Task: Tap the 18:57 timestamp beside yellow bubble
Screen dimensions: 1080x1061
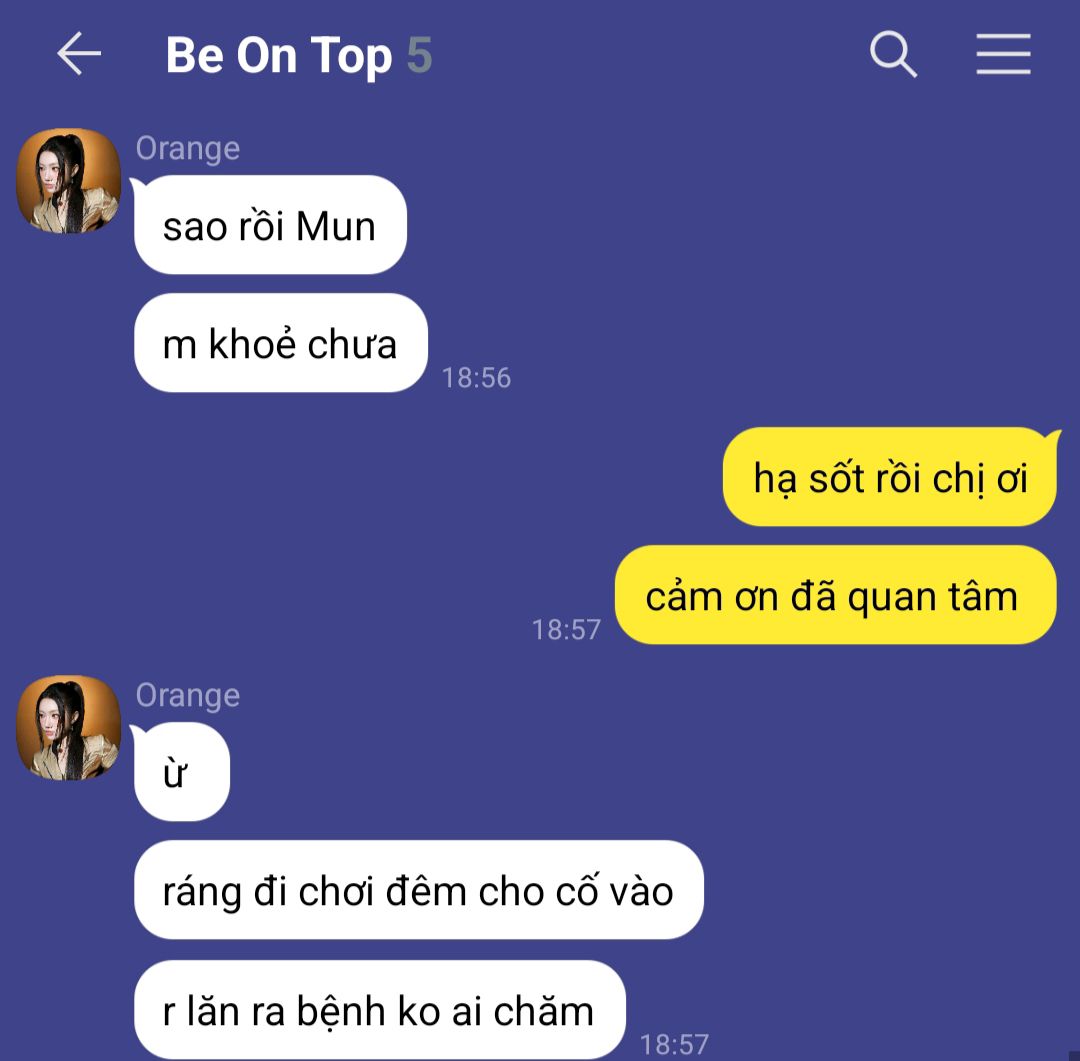Action: coord(566,630)
